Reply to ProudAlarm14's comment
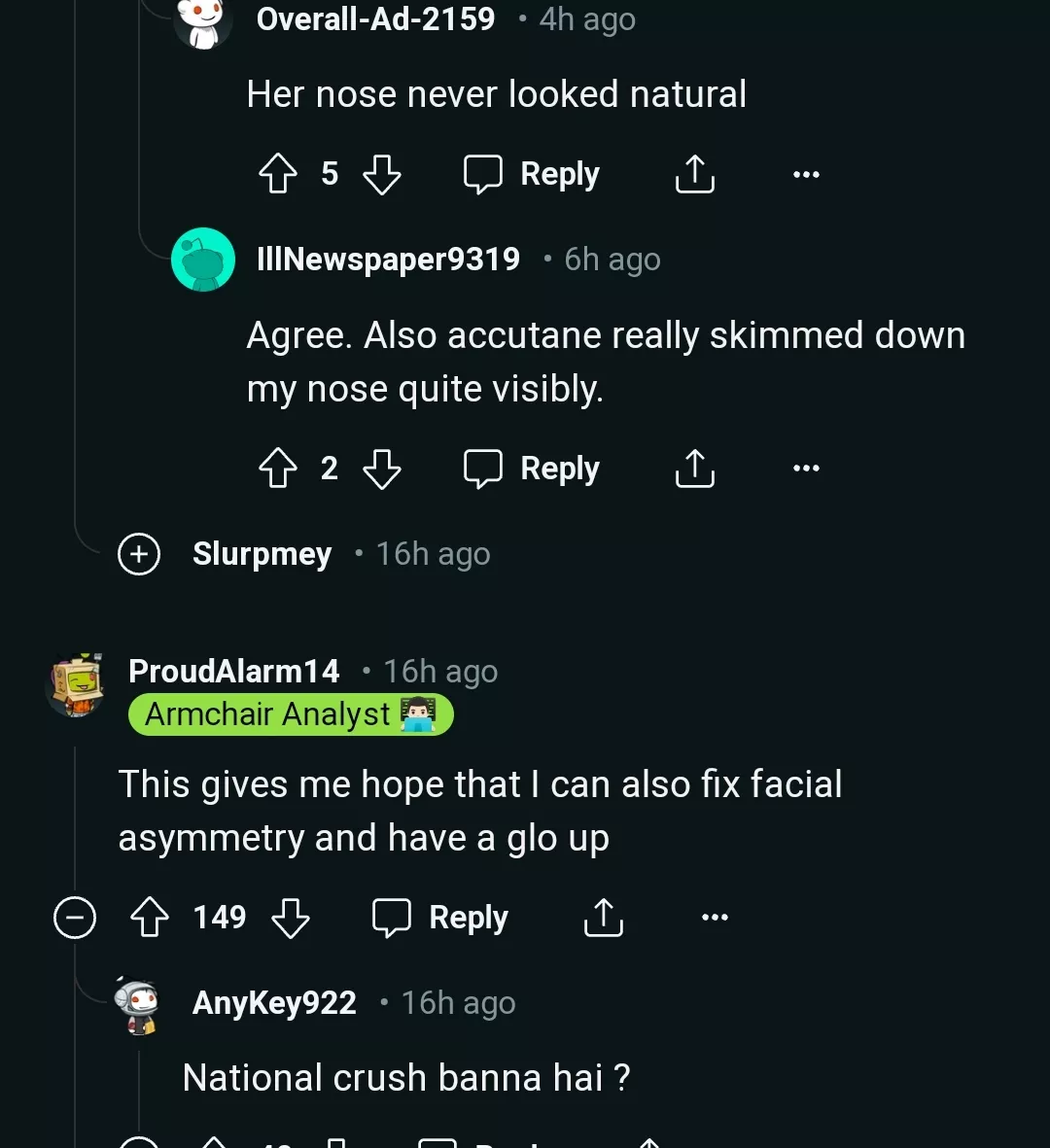1050x1148 pixels. 440,918
